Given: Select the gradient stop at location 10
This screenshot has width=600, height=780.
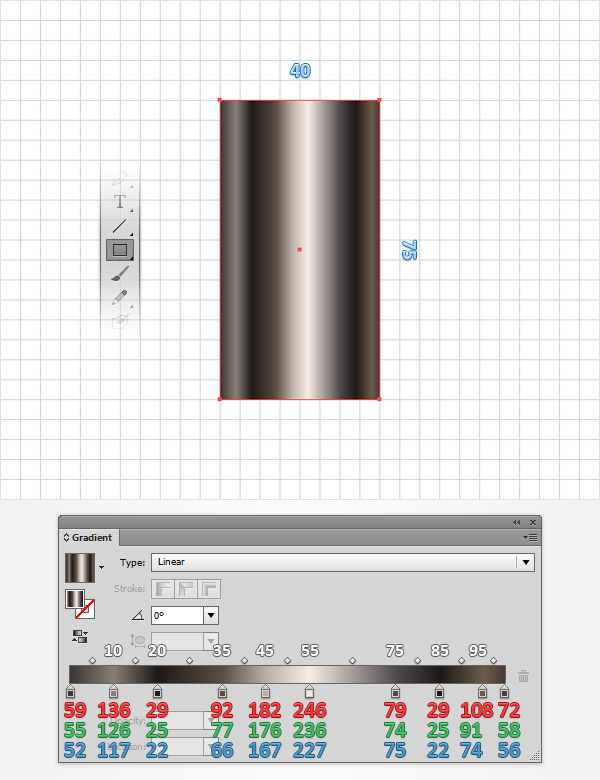Looking at the screenshot, I should pos(113,691).
